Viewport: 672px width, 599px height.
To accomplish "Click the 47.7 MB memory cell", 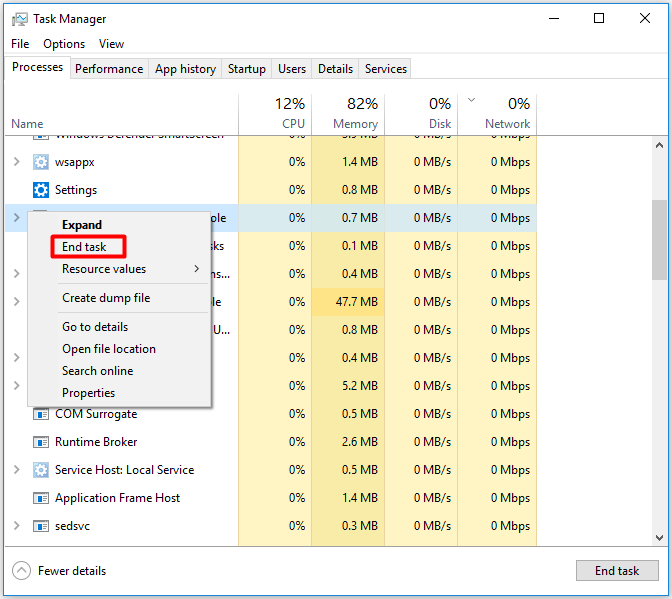I will (x=348, y=302).
